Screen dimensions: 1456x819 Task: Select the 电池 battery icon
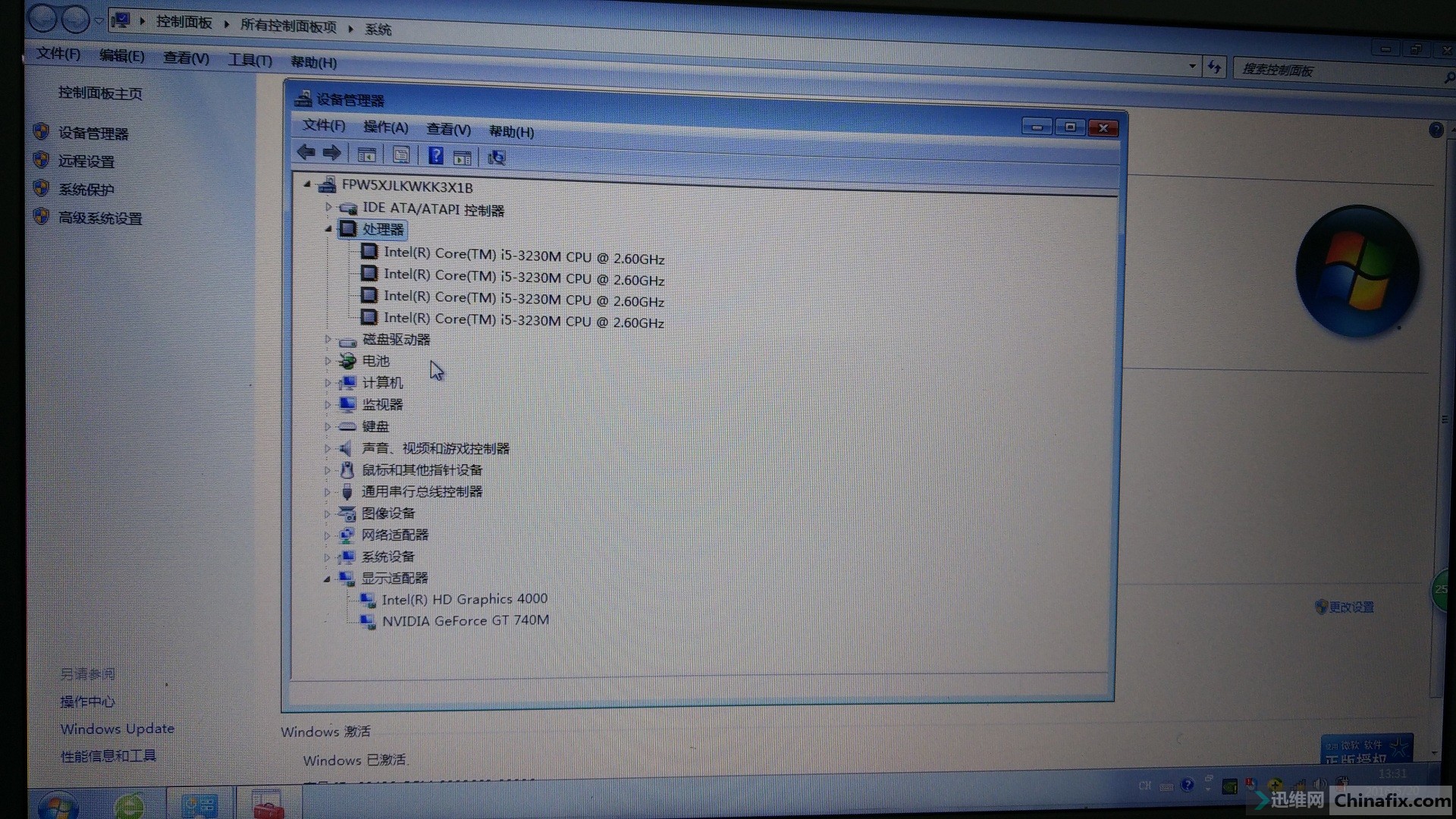347,362
